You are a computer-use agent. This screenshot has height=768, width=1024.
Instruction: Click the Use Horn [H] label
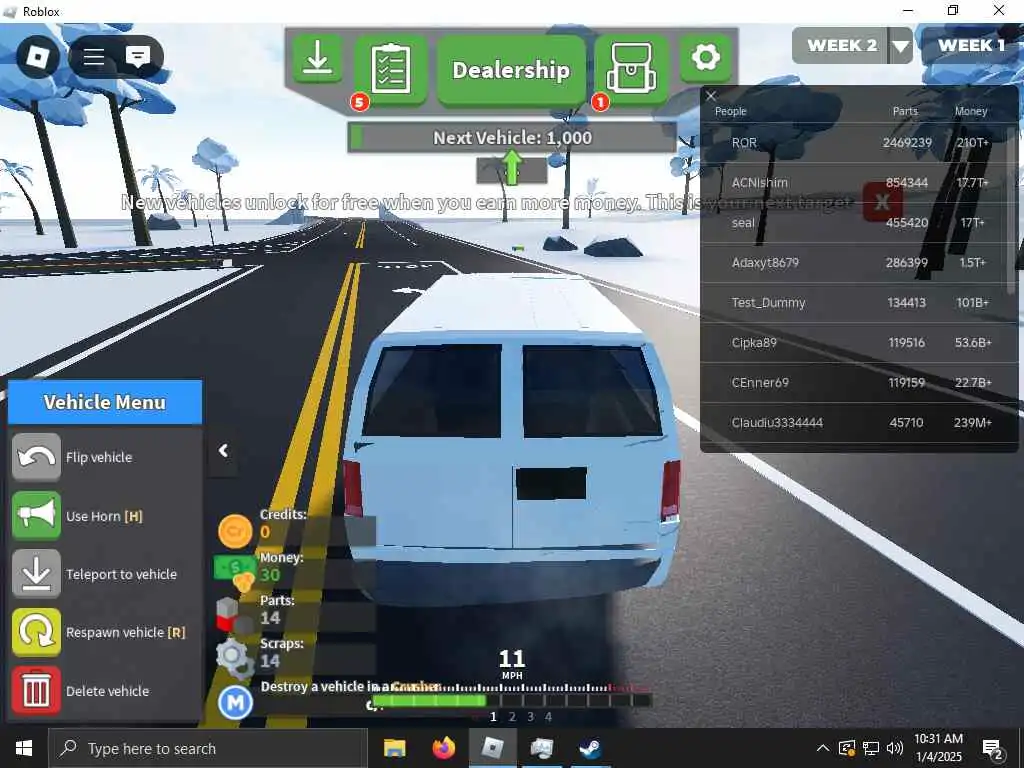point(104,516)
